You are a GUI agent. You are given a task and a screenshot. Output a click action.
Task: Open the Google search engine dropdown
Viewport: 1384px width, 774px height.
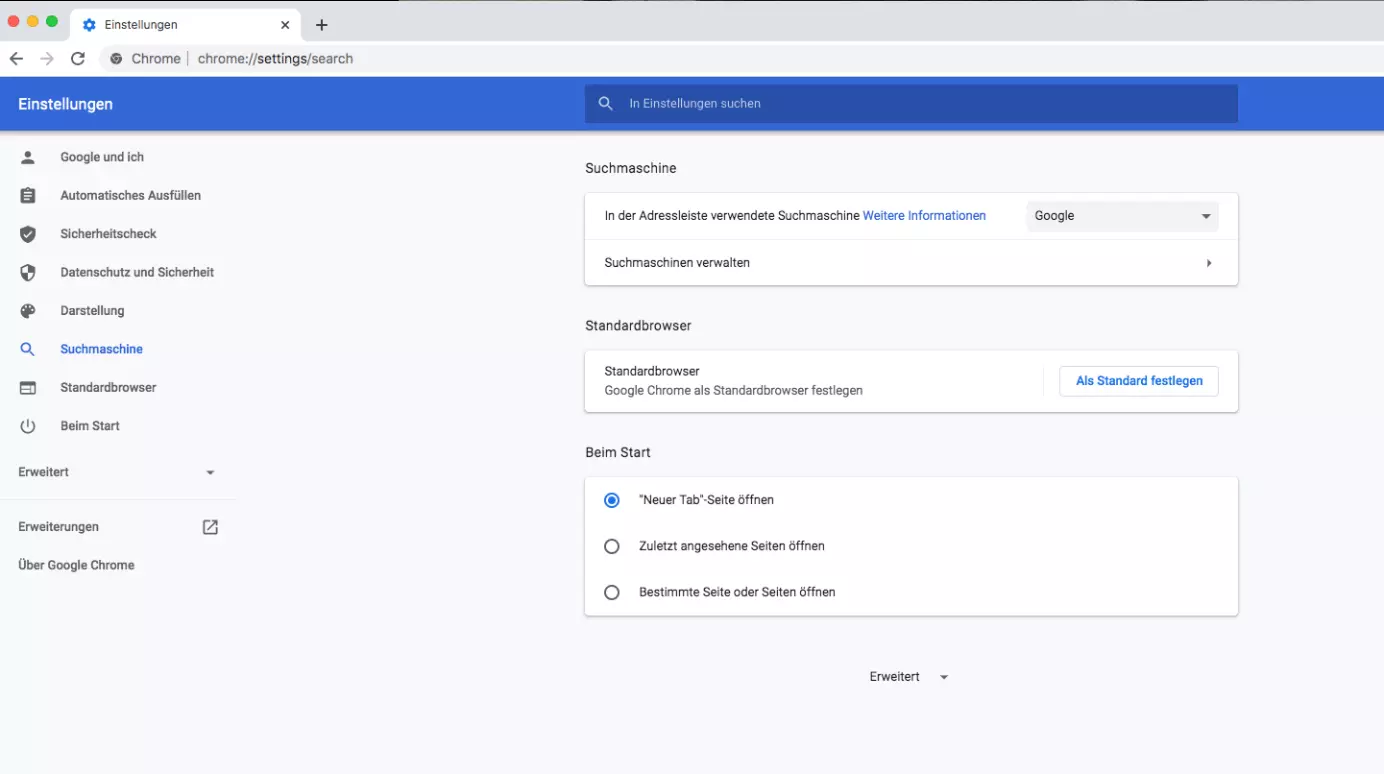(x=1122, y=216)
